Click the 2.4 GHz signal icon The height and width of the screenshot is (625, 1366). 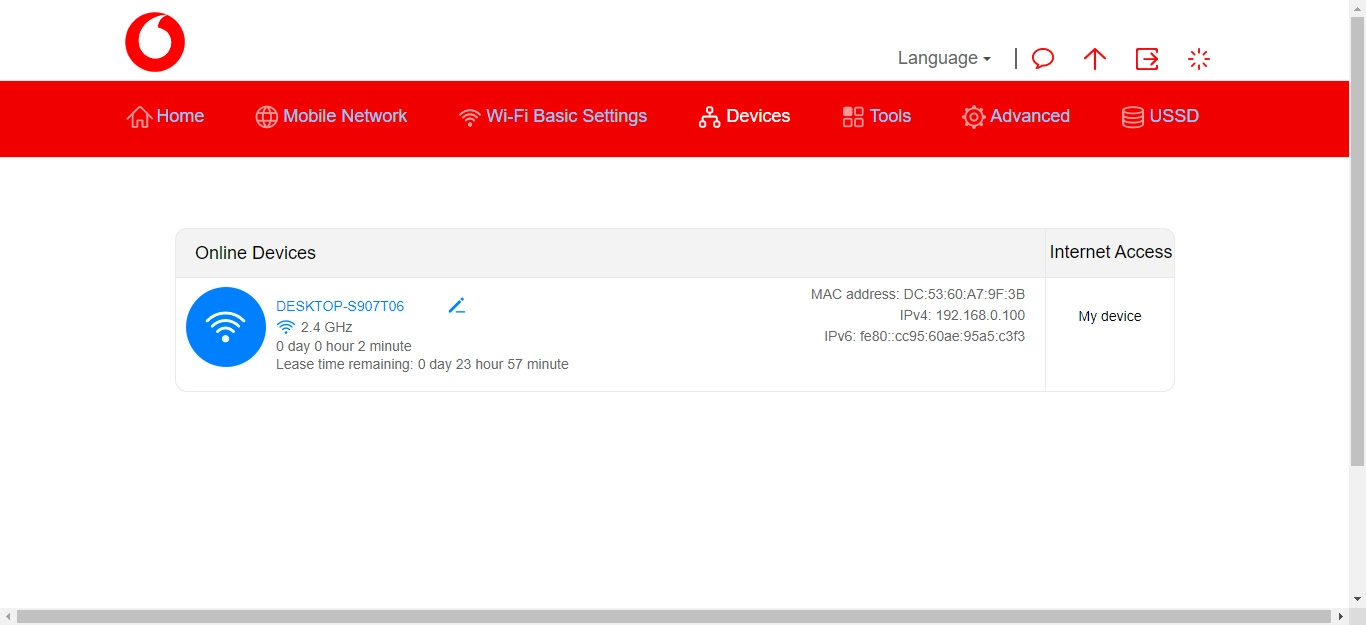click(286, 326)
